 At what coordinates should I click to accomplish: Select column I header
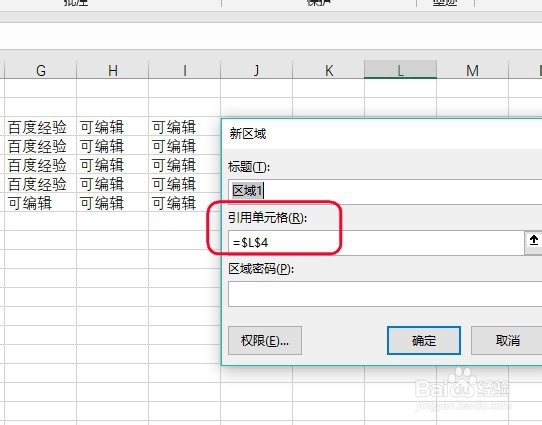184,70
